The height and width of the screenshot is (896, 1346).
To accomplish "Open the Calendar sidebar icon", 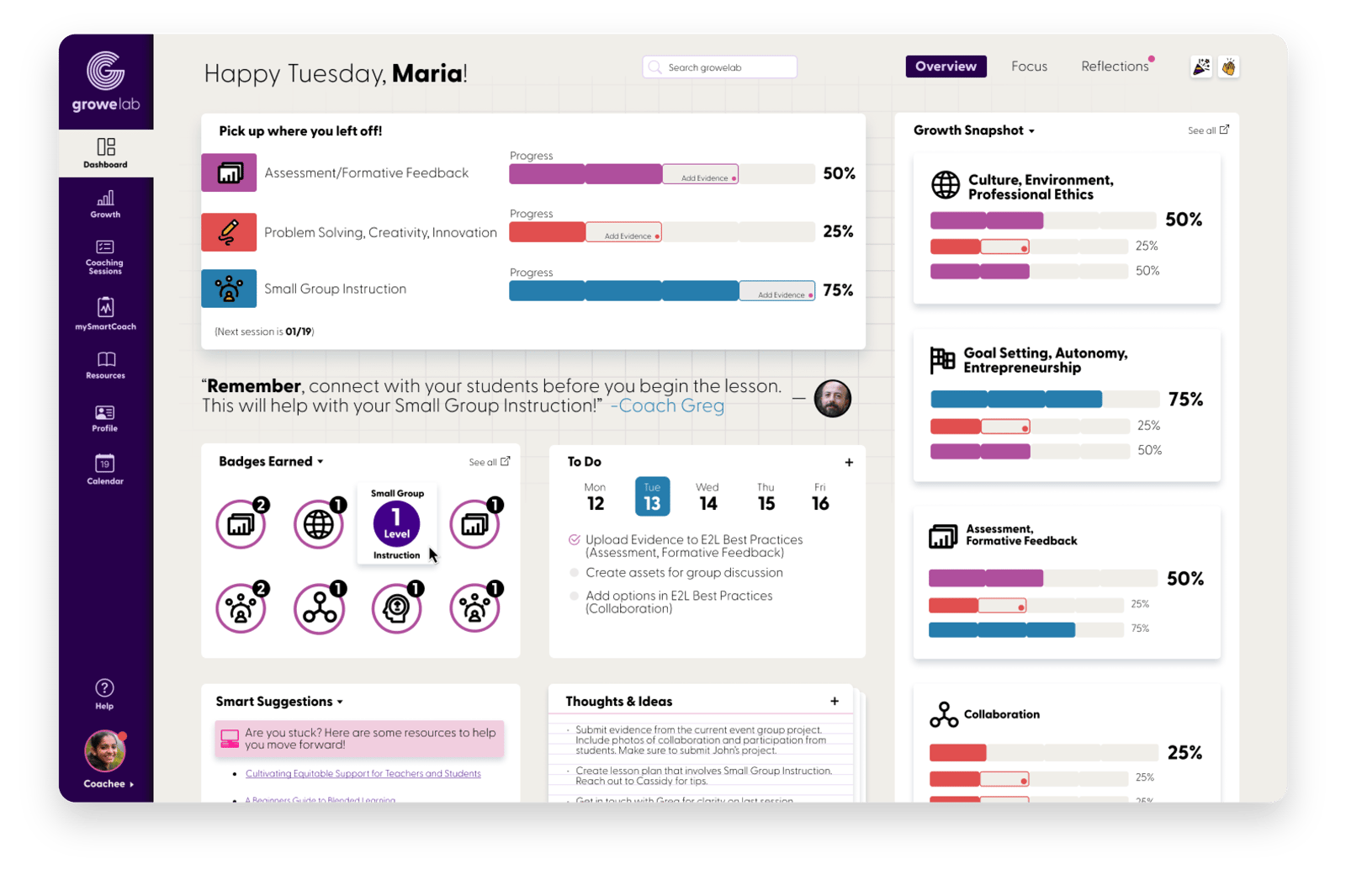I will coord(105,469).
